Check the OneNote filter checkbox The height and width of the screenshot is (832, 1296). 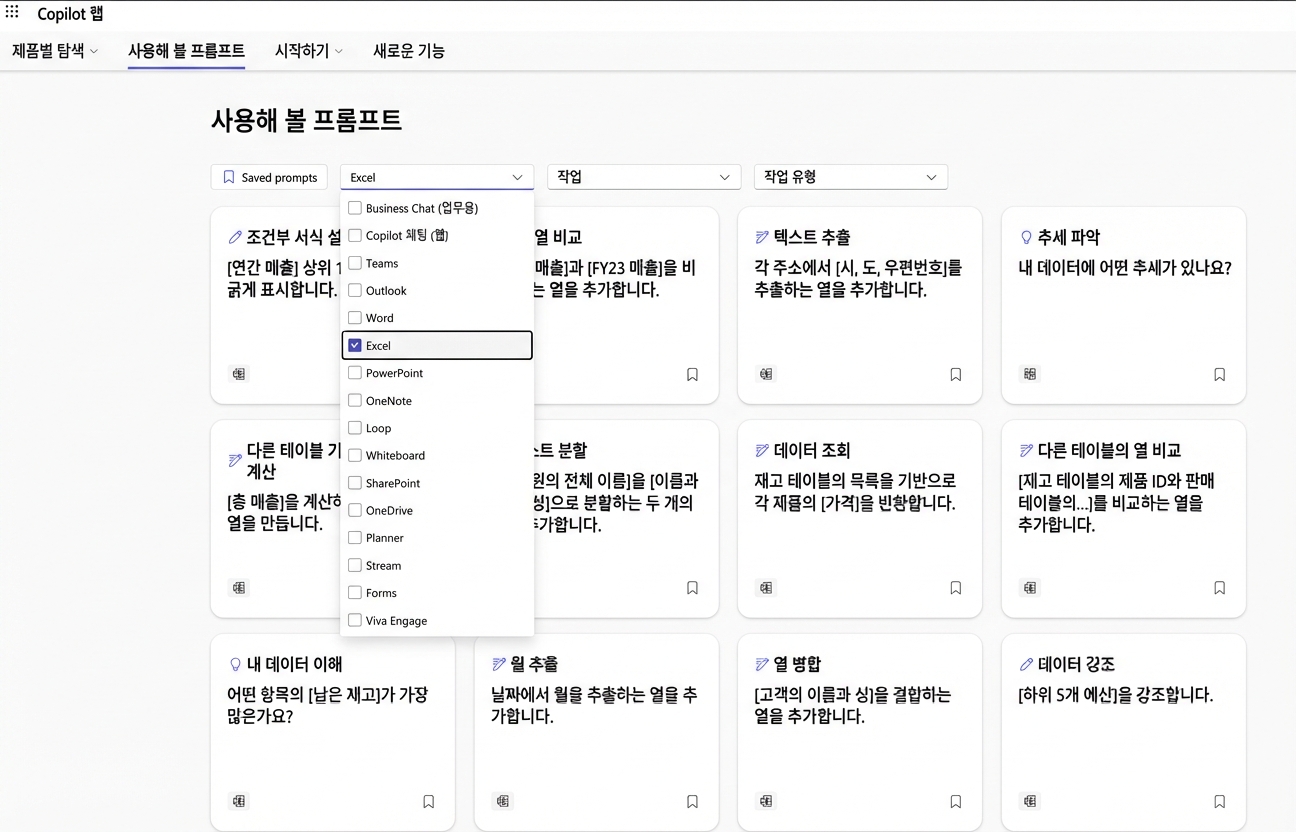tap(354, 400)
